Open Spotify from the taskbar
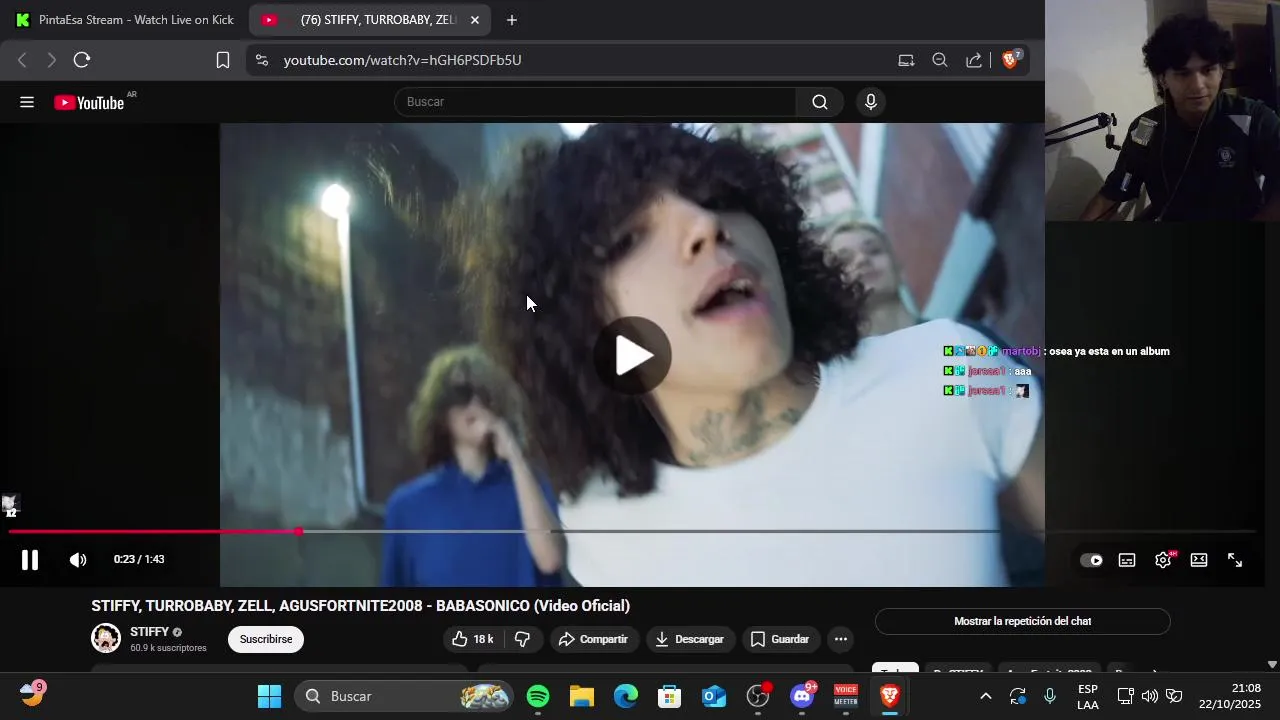This screenshot has width=1280, height=720. pos(538,696)
